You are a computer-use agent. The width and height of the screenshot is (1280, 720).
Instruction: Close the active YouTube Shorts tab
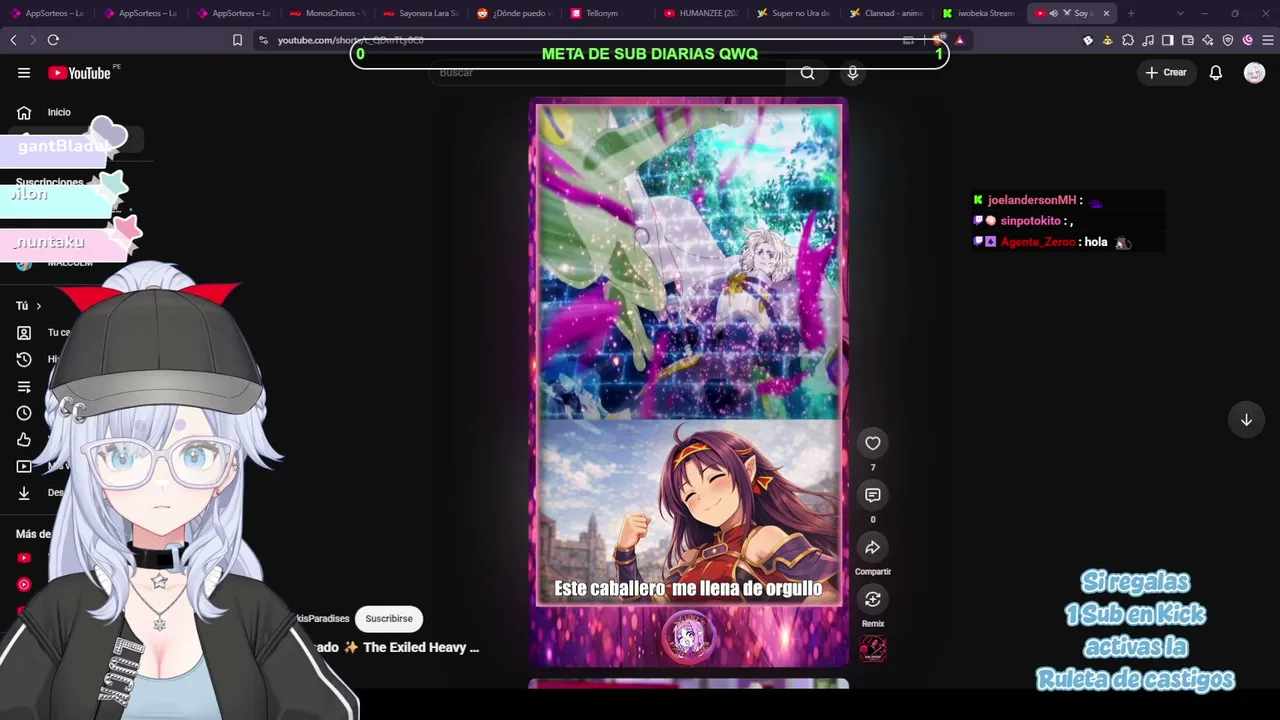click(x=1106, y=13)
